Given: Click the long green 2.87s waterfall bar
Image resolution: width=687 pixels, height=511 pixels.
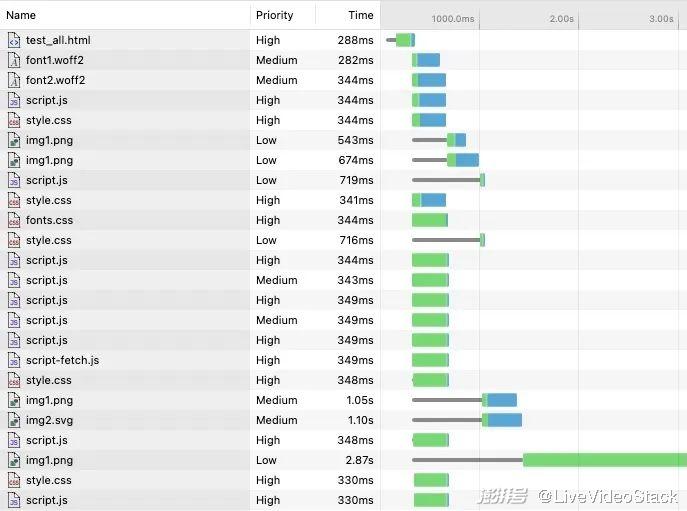Looking at the screenshot, I should [604, 460].
